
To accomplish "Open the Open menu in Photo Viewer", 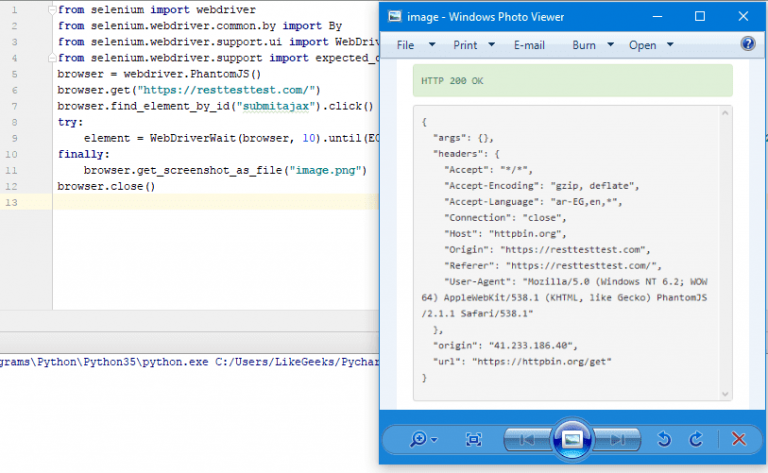I will pos(642,45).
